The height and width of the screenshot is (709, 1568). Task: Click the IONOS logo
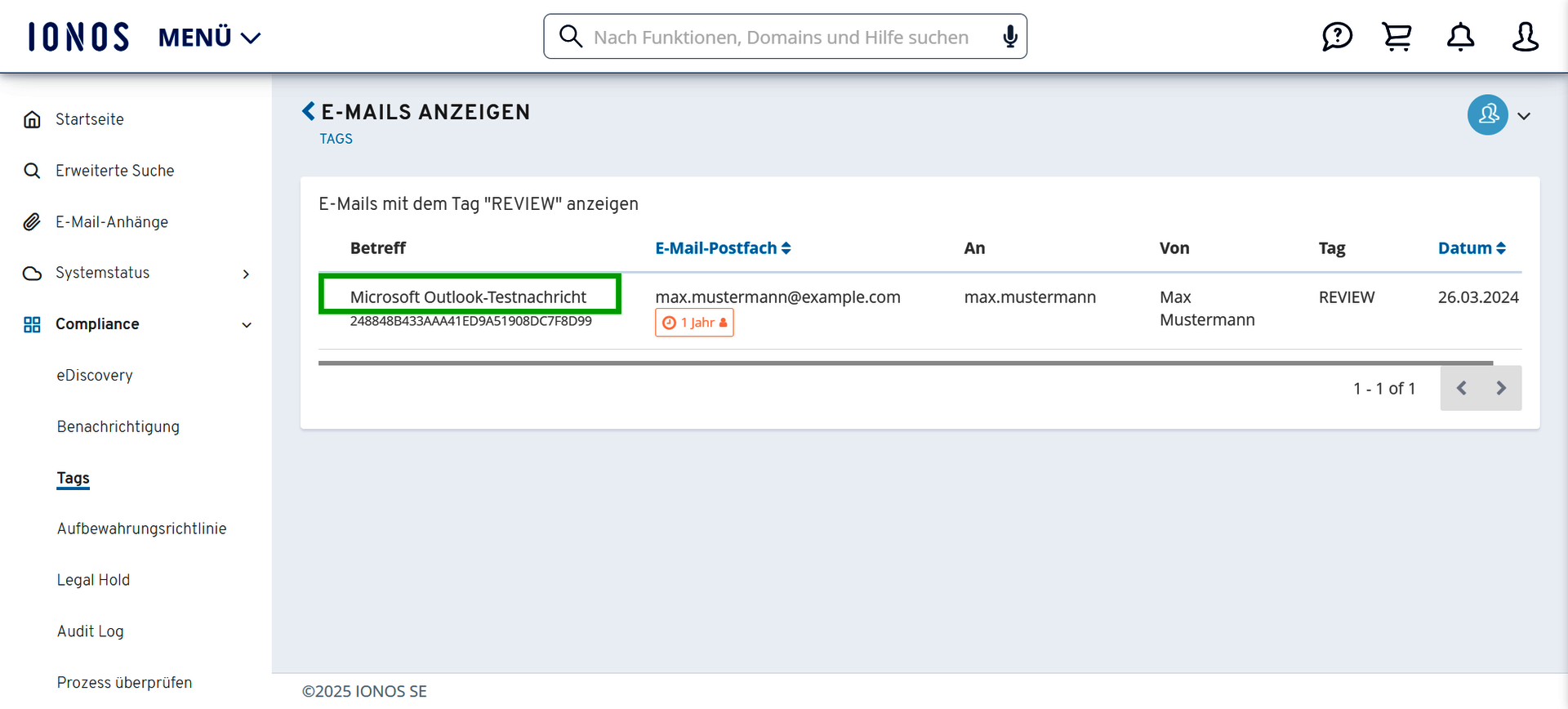point(78,37)
